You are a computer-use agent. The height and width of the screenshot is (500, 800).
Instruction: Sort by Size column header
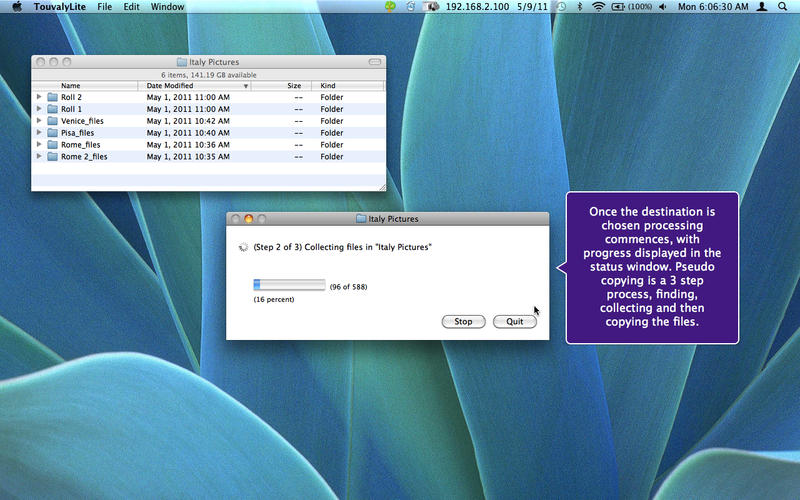tap(281, 86)
